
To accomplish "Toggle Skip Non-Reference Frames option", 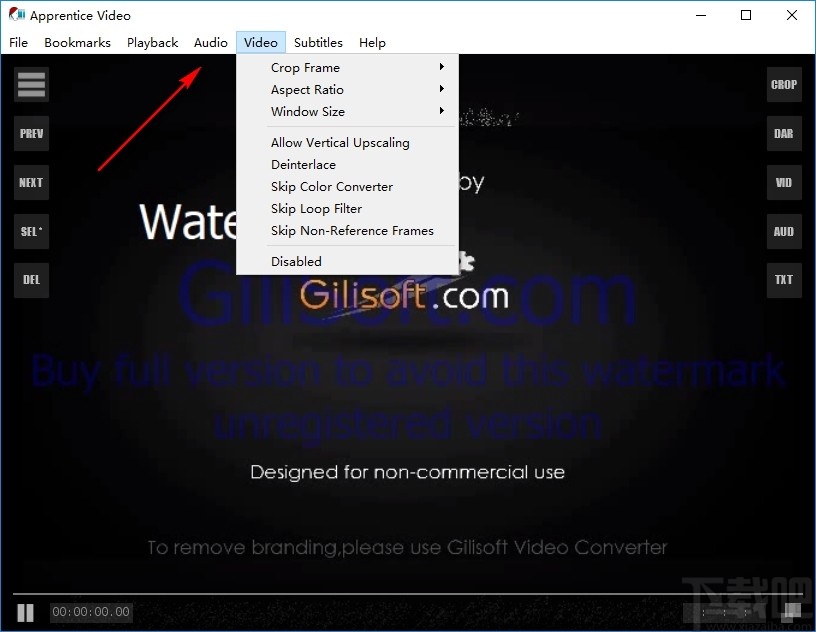I will [347, 230].
